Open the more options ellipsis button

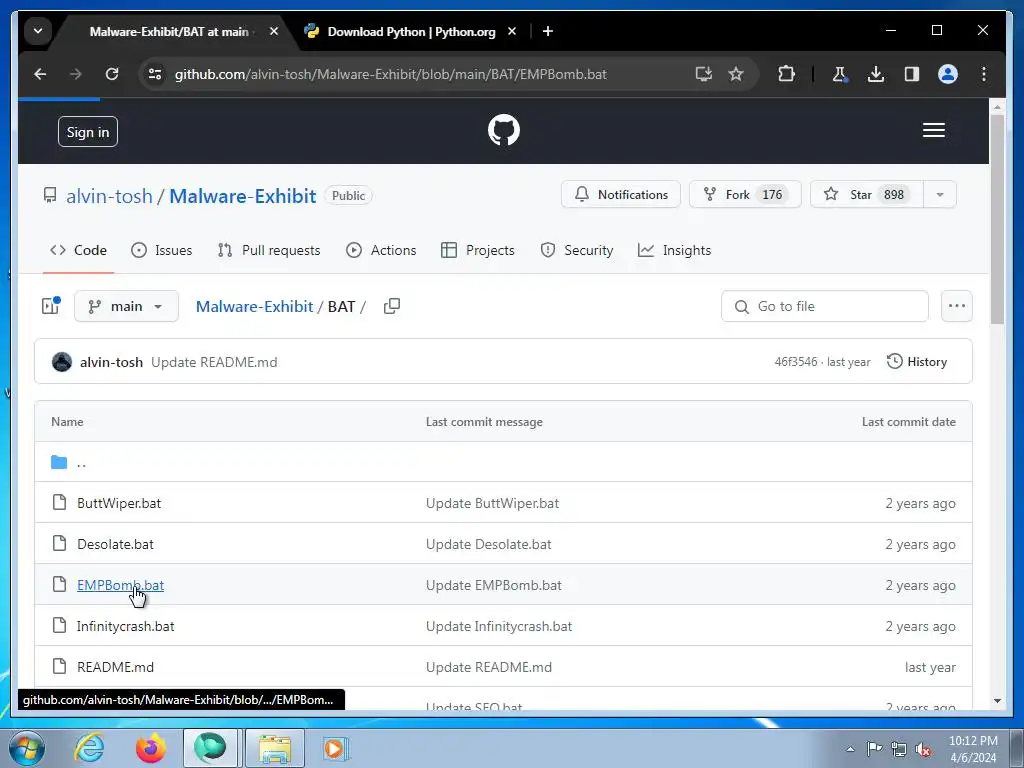point(957,306)
